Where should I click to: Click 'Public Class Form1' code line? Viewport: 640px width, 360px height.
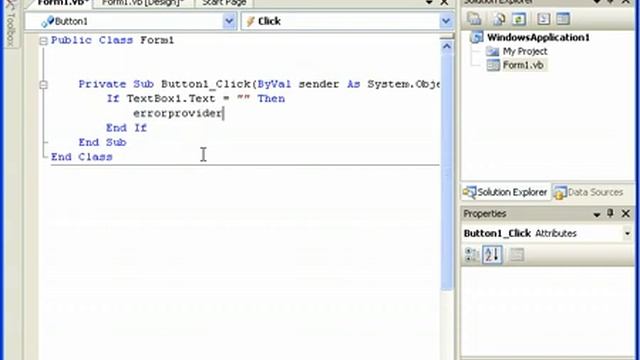tap(113, 40)
